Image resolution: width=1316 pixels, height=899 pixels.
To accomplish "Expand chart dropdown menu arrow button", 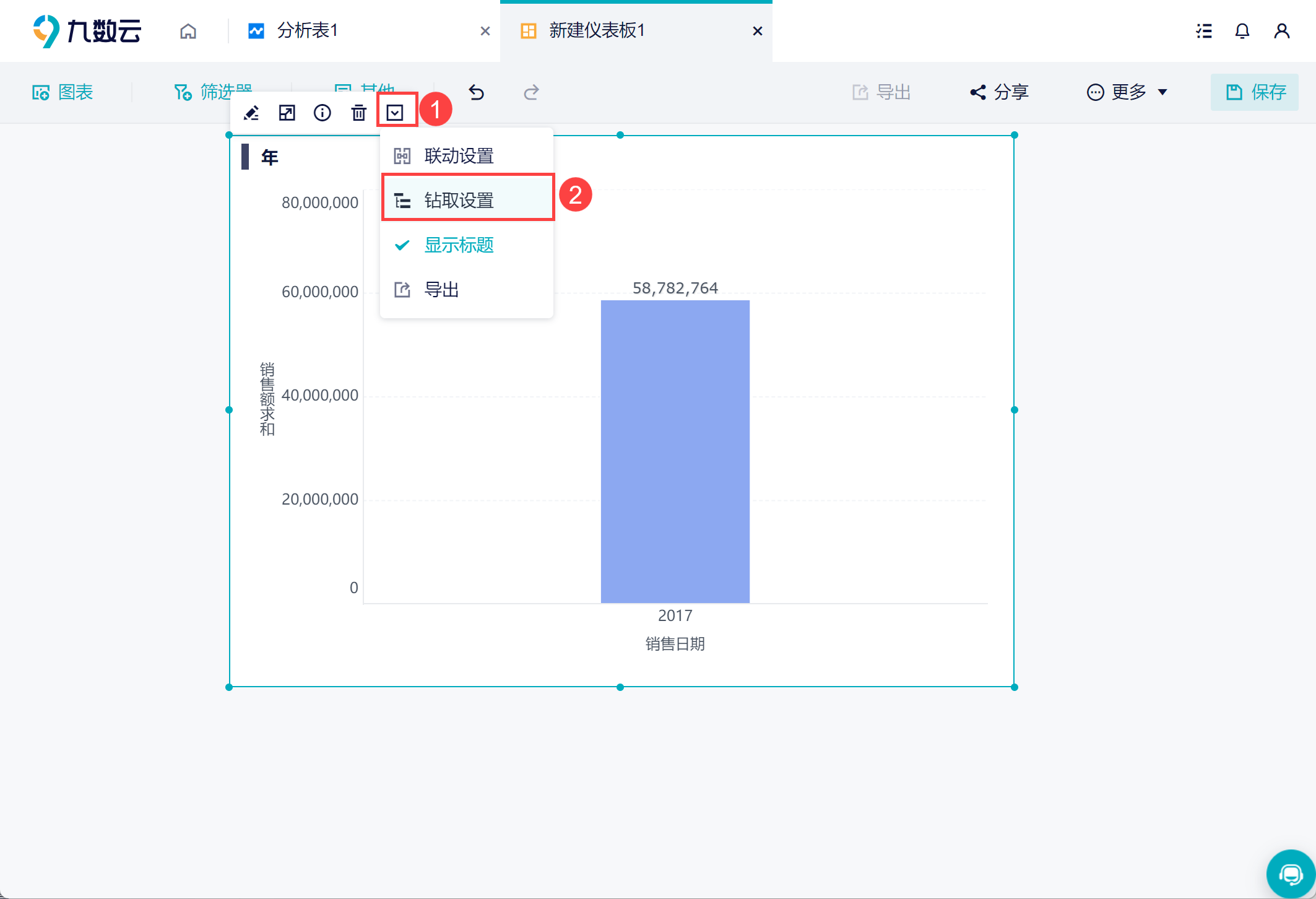I will pyautogui.click(x=395, y=113).
